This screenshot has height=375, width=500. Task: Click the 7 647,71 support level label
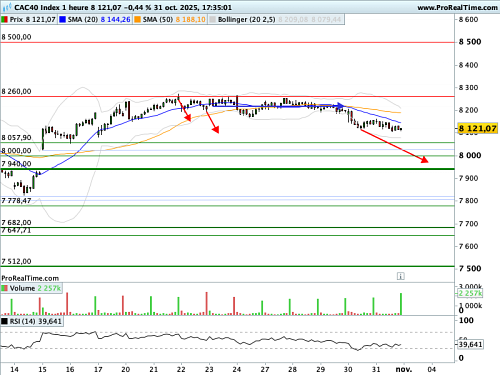point(16,230)
